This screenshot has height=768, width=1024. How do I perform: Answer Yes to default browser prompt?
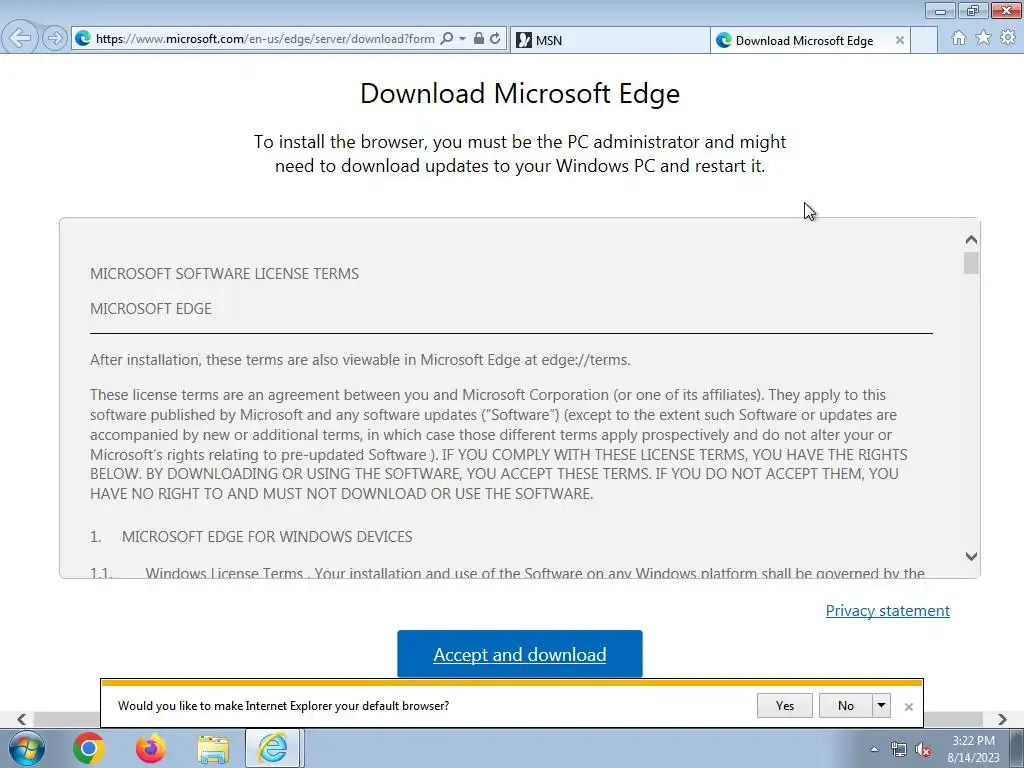(x=785, y=705)
